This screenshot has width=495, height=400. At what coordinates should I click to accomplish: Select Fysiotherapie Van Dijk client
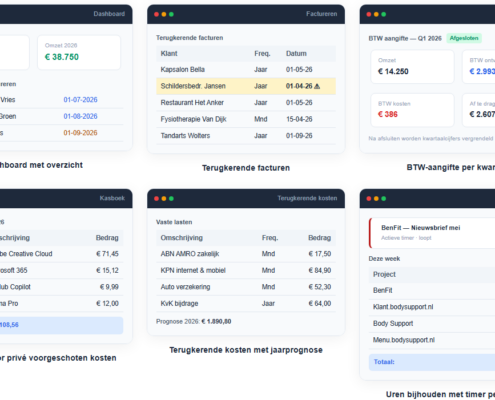click(193, 119)
